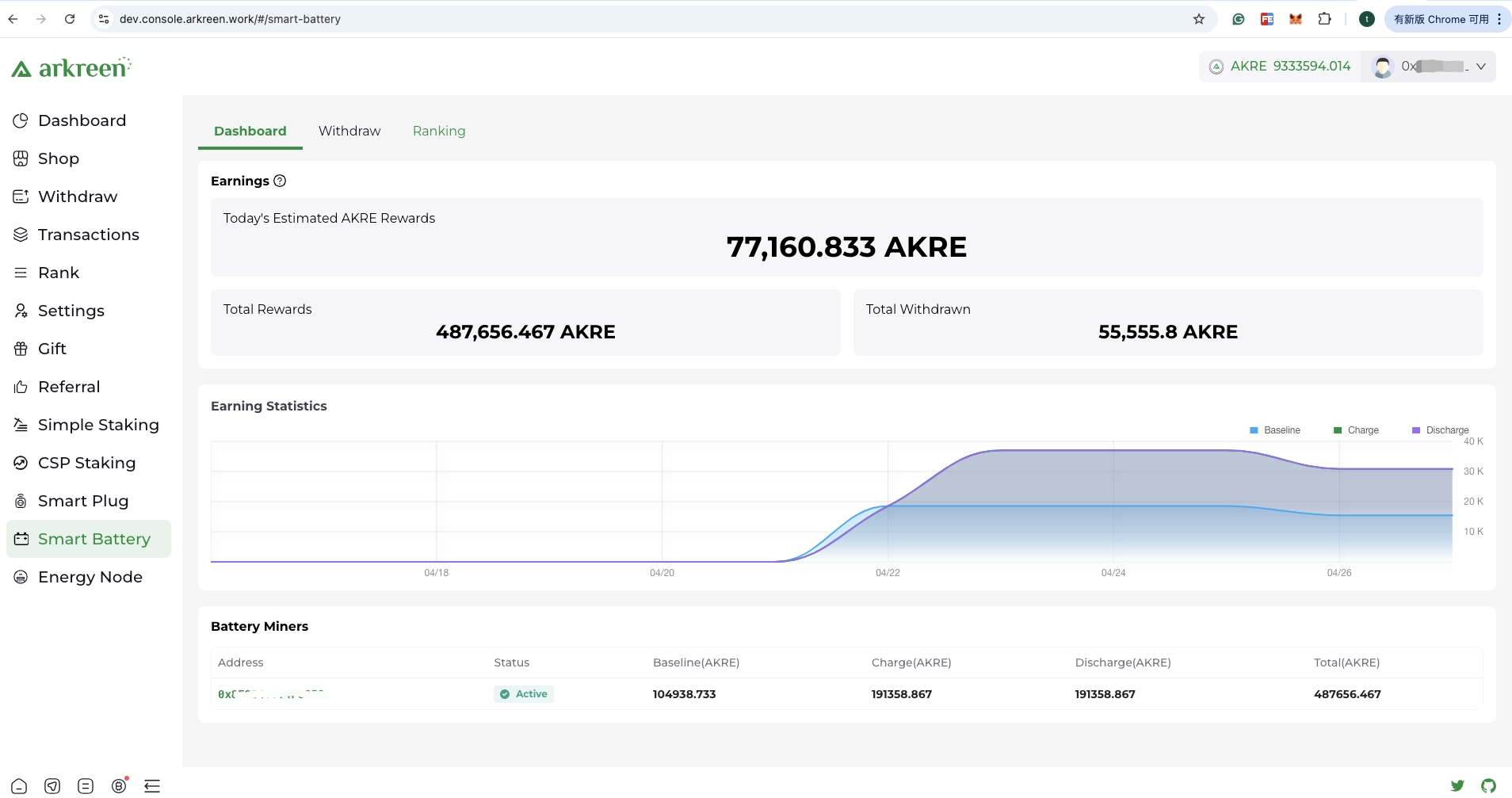Open the Telegram paper-plane icon link

point(52,785)
